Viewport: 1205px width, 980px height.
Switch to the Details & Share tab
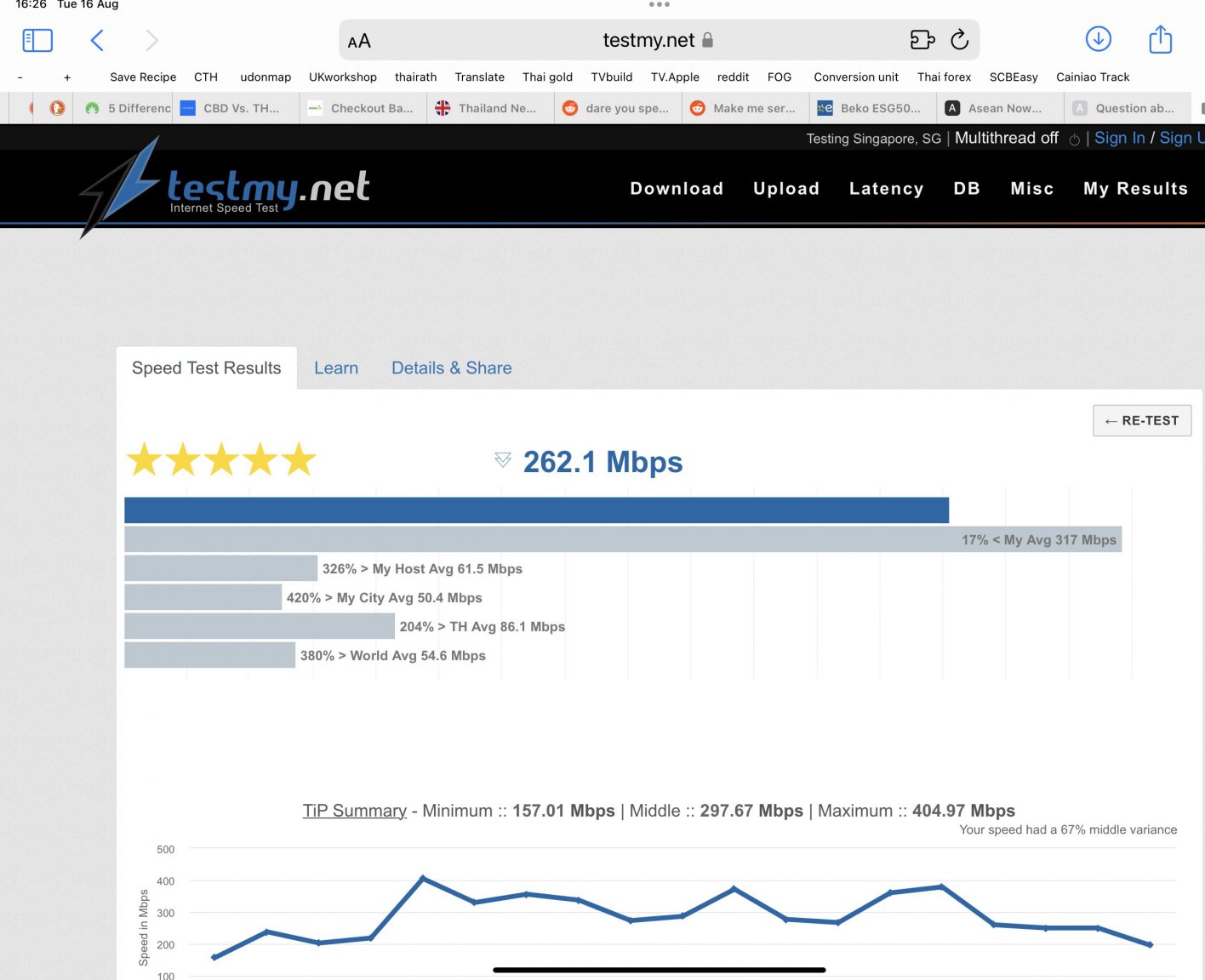pos(452,367)
